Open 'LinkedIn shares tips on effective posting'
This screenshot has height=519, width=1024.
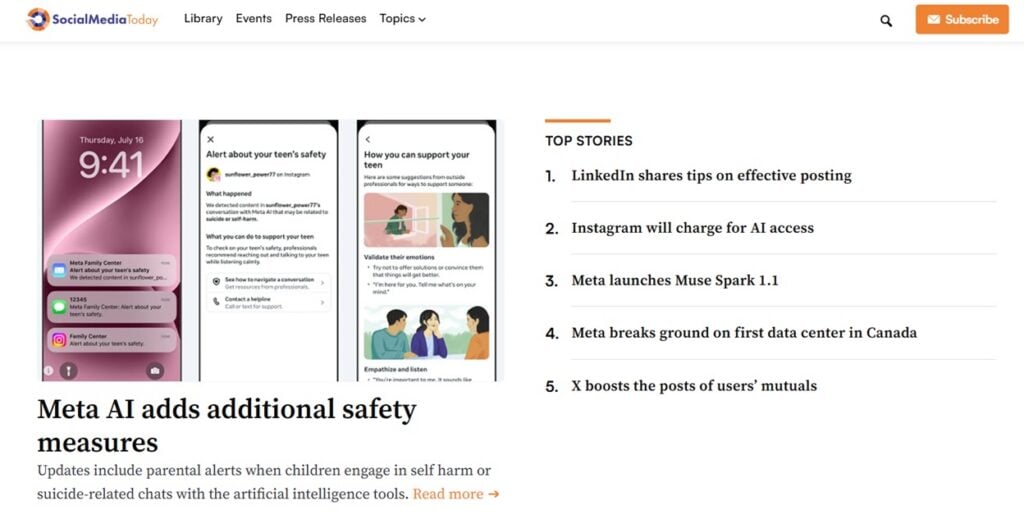click(711, 176)
